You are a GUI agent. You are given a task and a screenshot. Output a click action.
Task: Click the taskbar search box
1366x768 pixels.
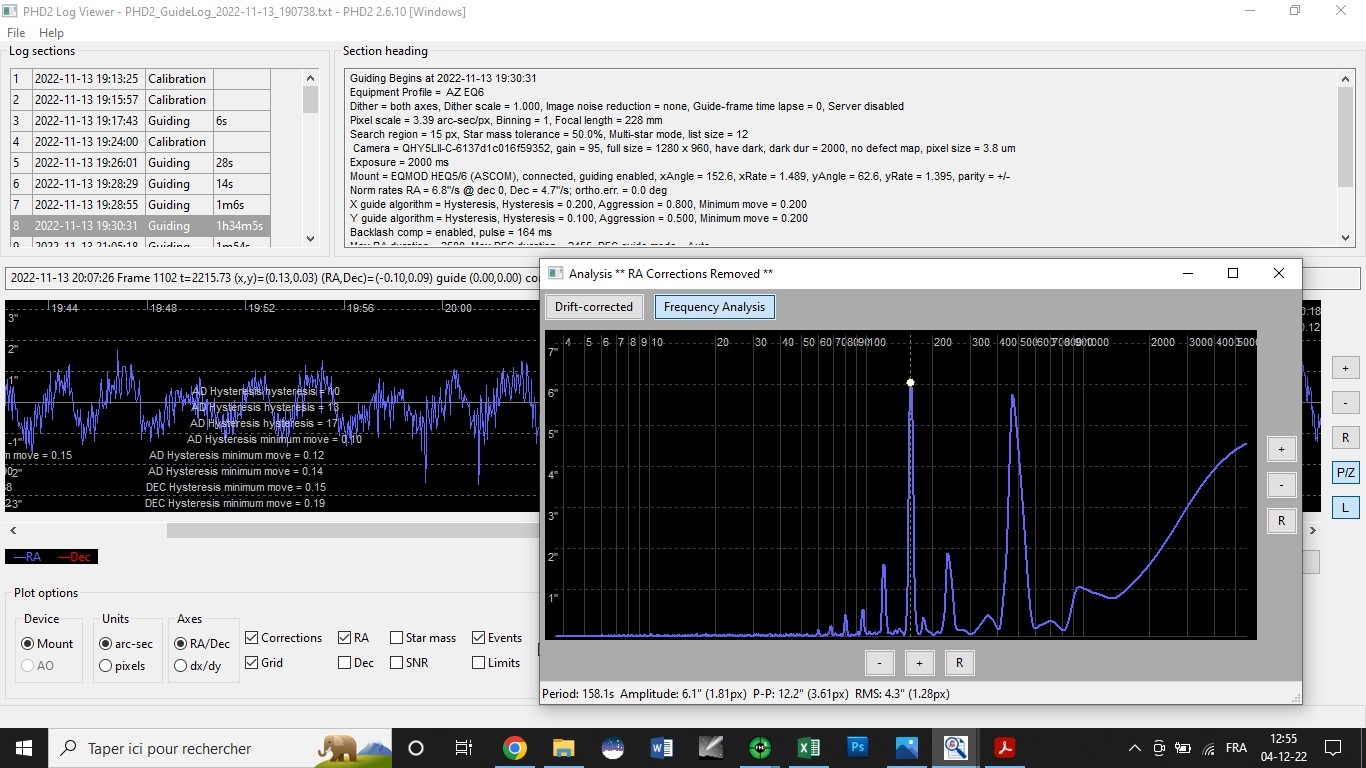pyautogui.click(x=220, y=748)
